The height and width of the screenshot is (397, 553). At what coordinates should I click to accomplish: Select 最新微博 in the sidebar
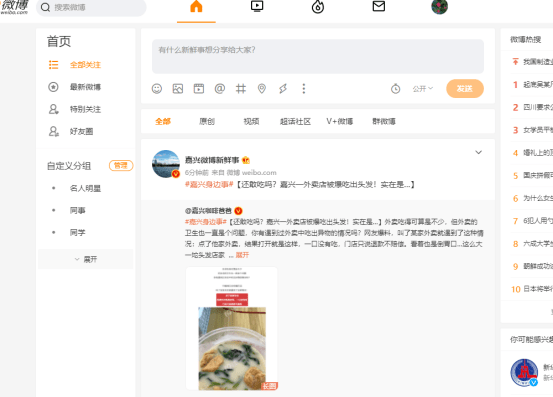(85, 87)
